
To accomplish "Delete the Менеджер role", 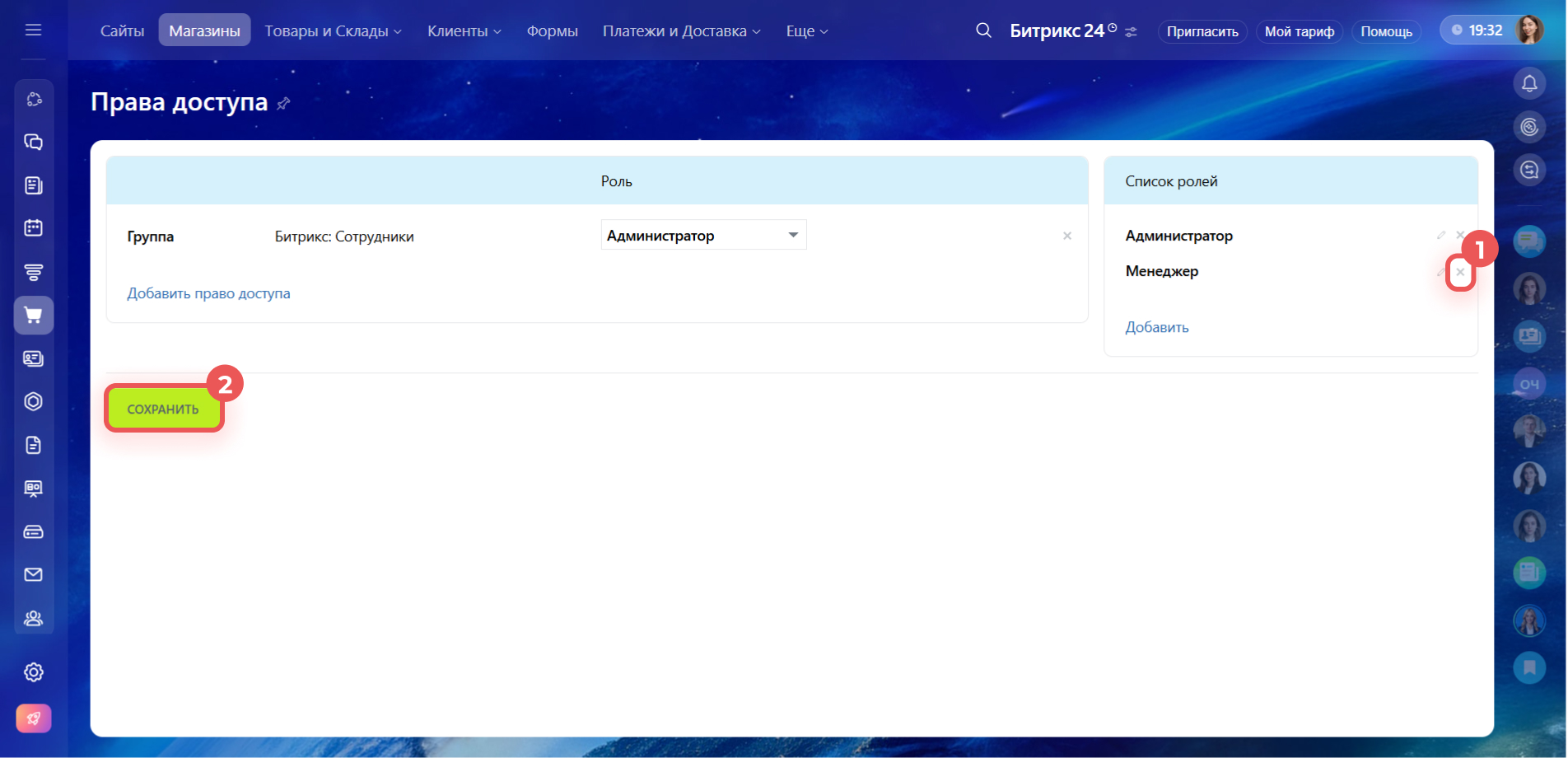I will (x=1460, y=272).
